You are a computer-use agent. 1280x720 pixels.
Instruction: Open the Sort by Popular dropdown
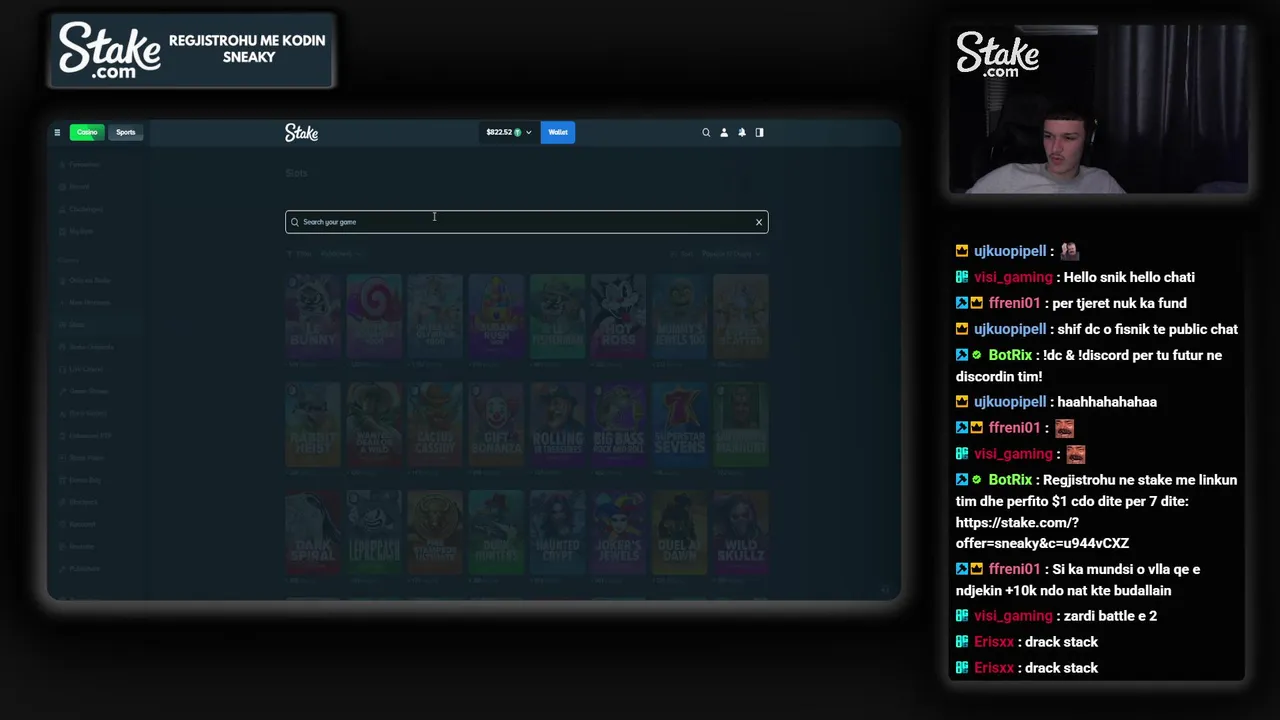pyautogui.click(x=731, y=254)
